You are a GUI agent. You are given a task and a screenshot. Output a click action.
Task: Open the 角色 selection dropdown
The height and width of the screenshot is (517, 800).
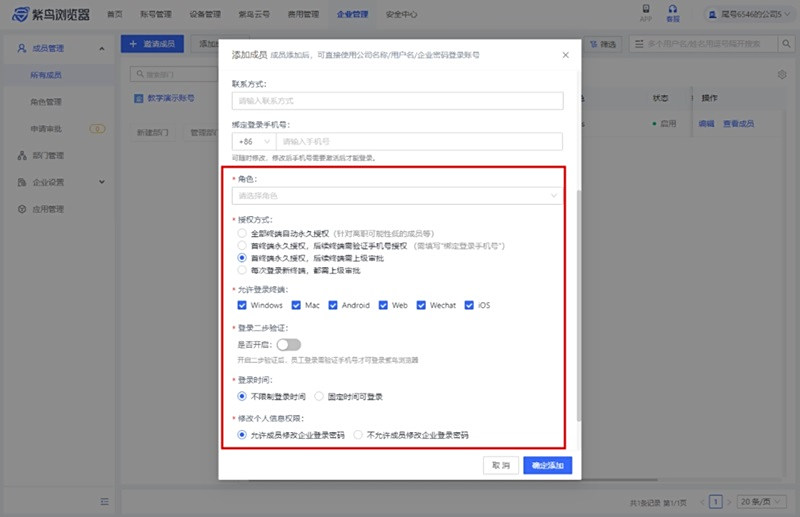(x=397, y=196)
